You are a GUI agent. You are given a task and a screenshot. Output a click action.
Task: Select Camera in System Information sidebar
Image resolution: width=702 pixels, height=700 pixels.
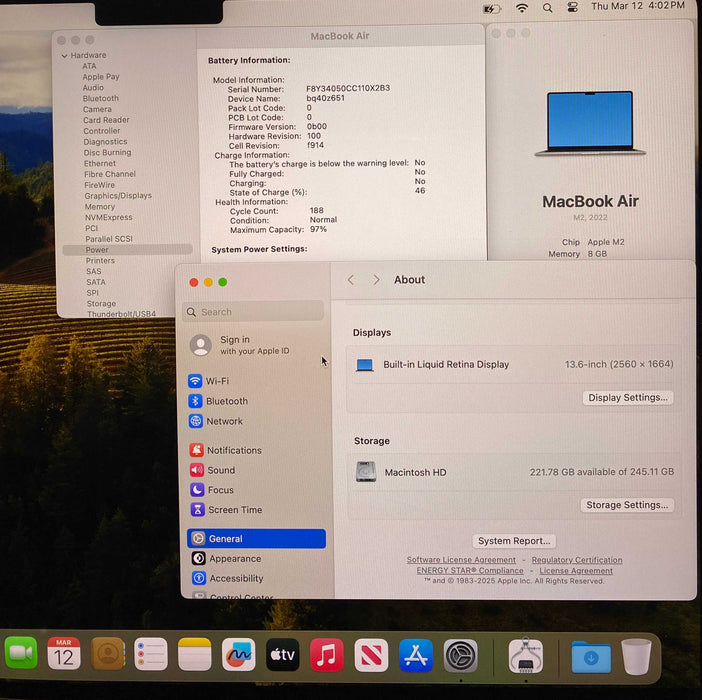(97, 109)
